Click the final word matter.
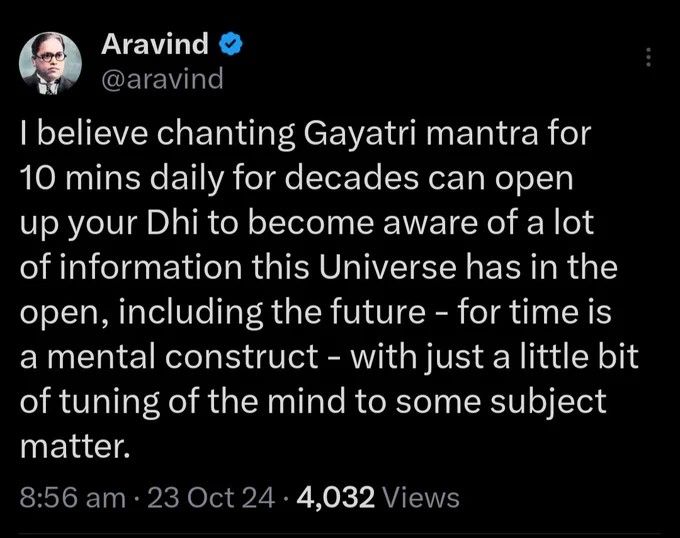Screen dimensions: 680x538 75,445
